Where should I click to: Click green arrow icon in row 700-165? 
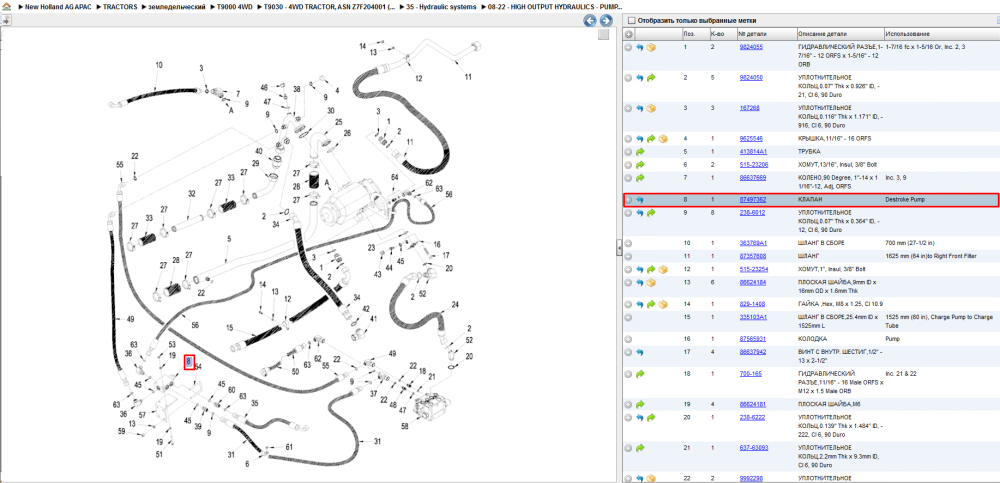point(640,374)
